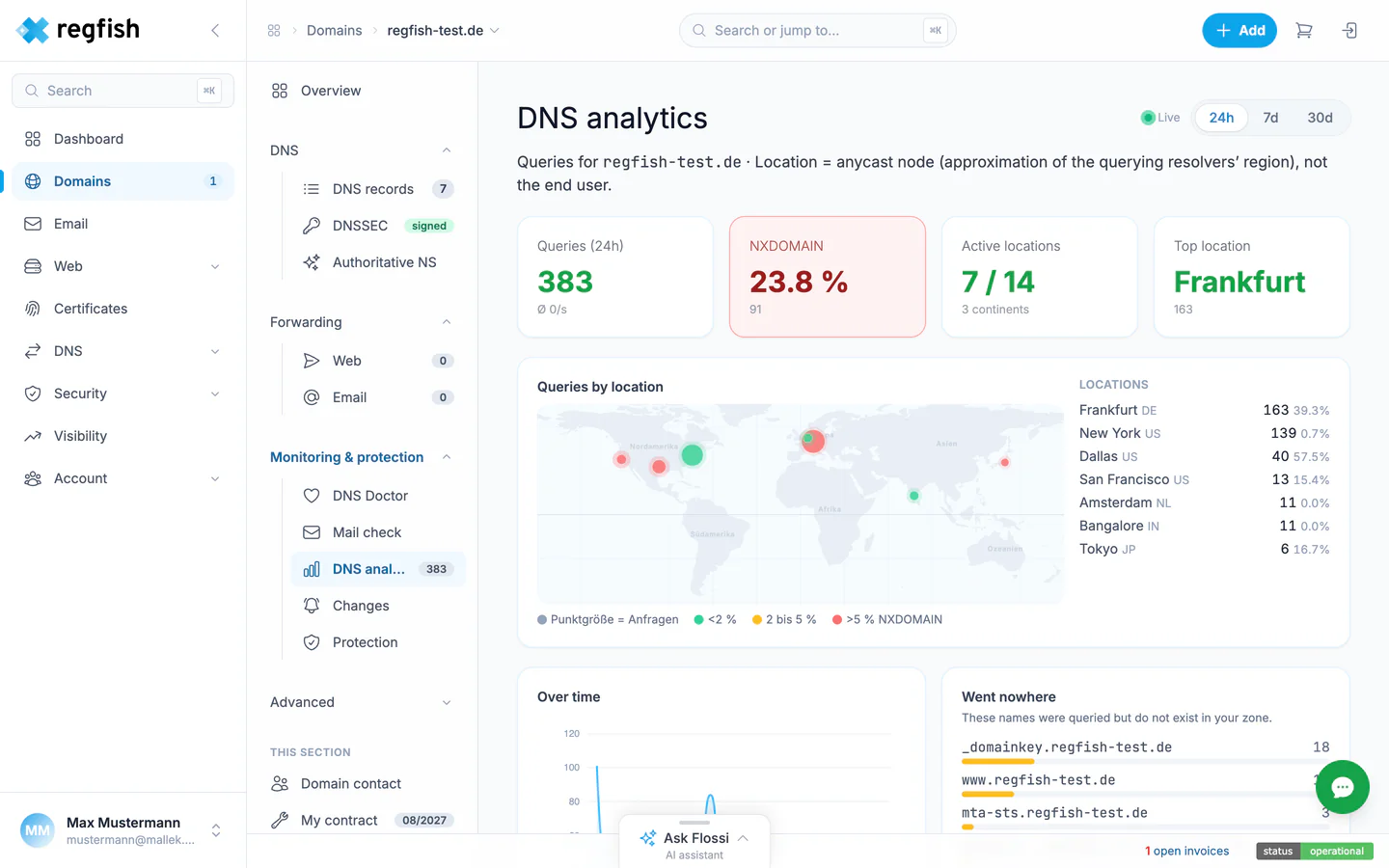The width and height of the screenshot is (1389, 868).
Task: Open the Dashboard icon in the sidebar
Action: tap(33, 139)
